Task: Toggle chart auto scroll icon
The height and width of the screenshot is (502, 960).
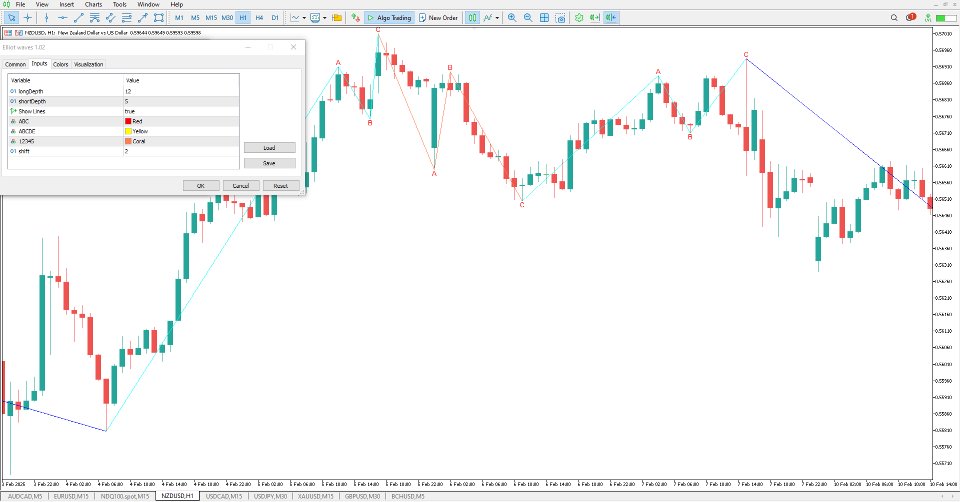Action: click(x=594, y=18)
